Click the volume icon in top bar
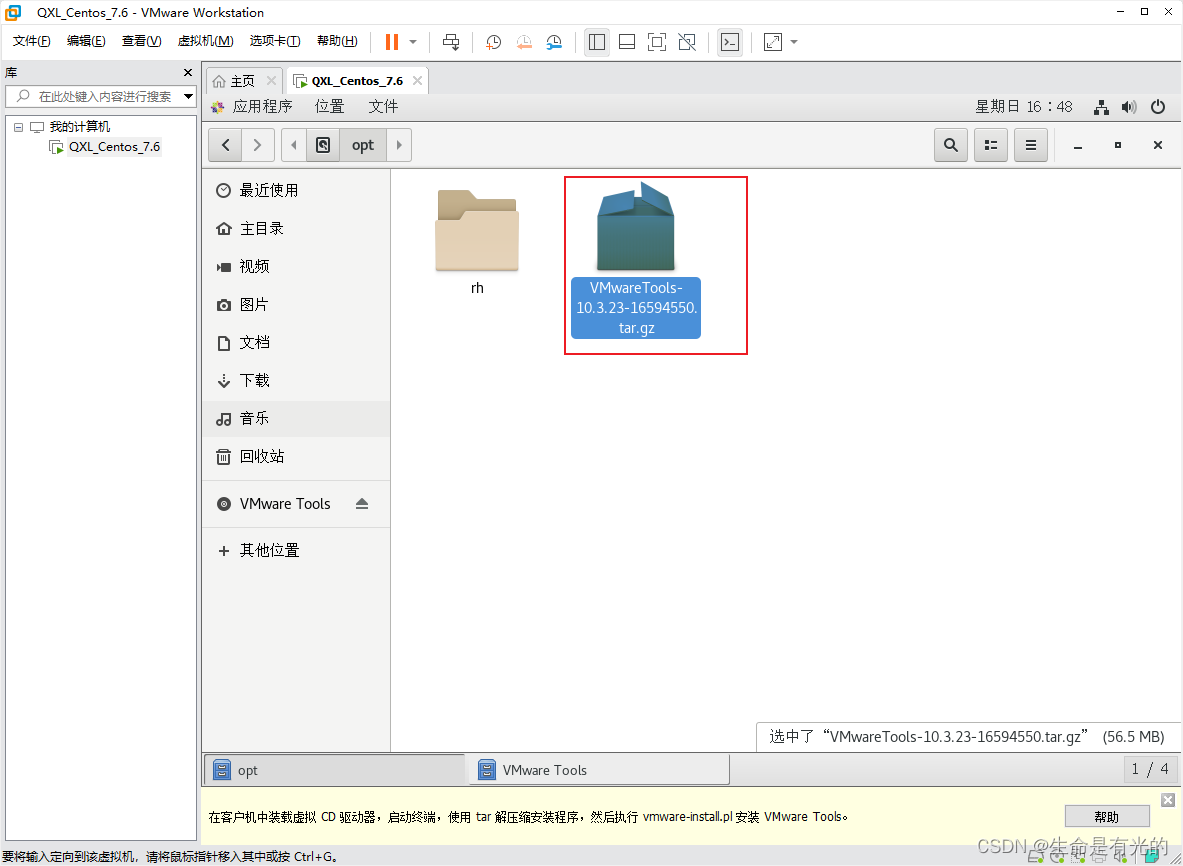The image size is (1183, 866). point(1129,107)
